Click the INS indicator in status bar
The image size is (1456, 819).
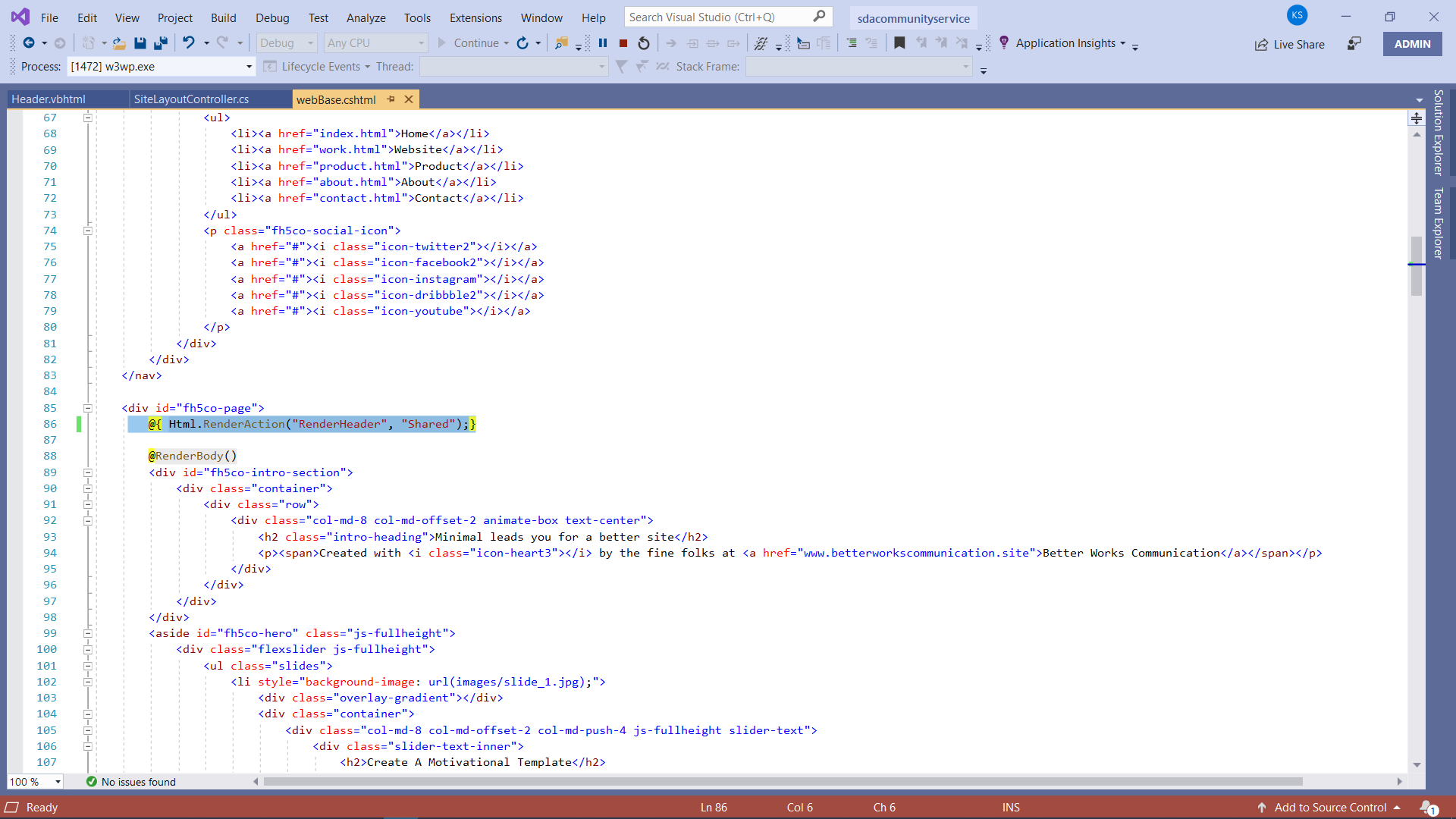1011,808
